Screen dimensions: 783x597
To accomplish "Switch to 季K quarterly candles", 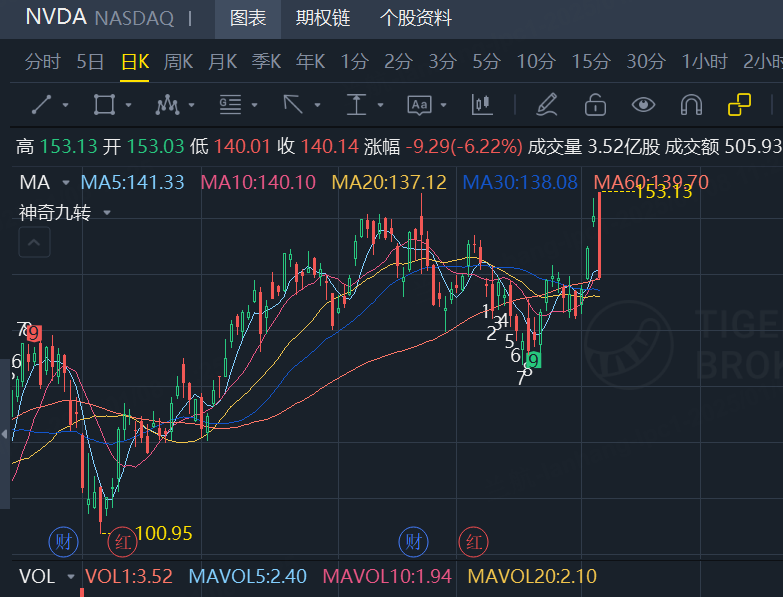I will [x=266, y=62].
